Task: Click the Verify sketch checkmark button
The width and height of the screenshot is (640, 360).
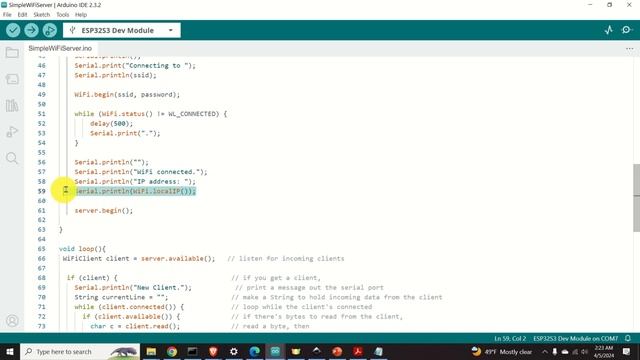Action: [13, 30]
